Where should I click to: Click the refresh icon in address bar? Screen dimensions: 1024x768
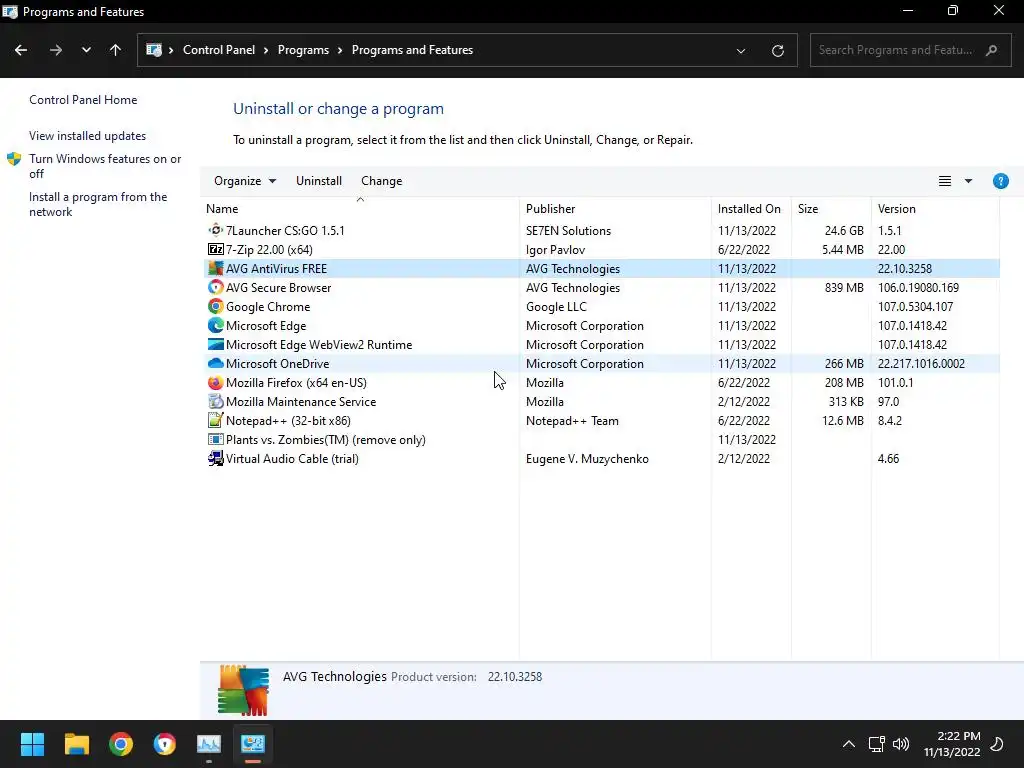click(778, 50)
